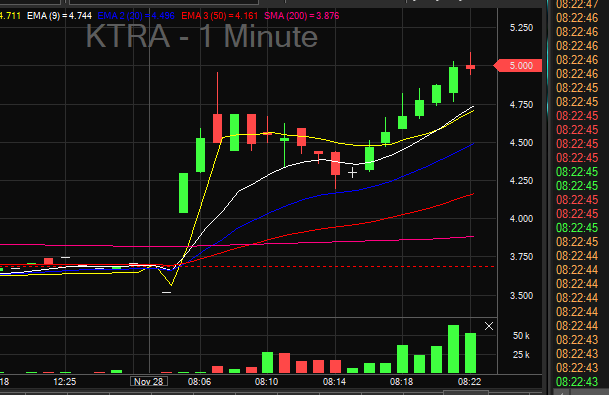Click the 4.000 price axis label
This screenshot has width=609, height=395.
tap(521, 219)
